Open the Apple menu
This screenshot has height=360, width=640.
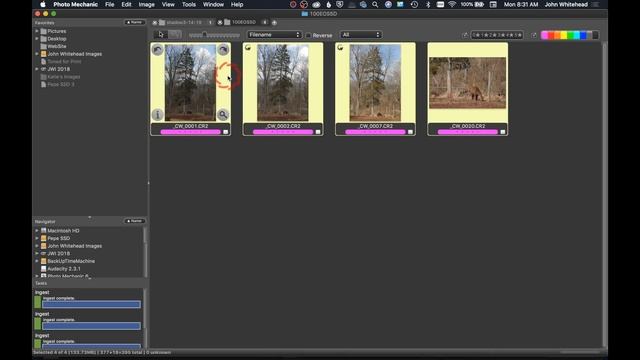coord(43,4)
